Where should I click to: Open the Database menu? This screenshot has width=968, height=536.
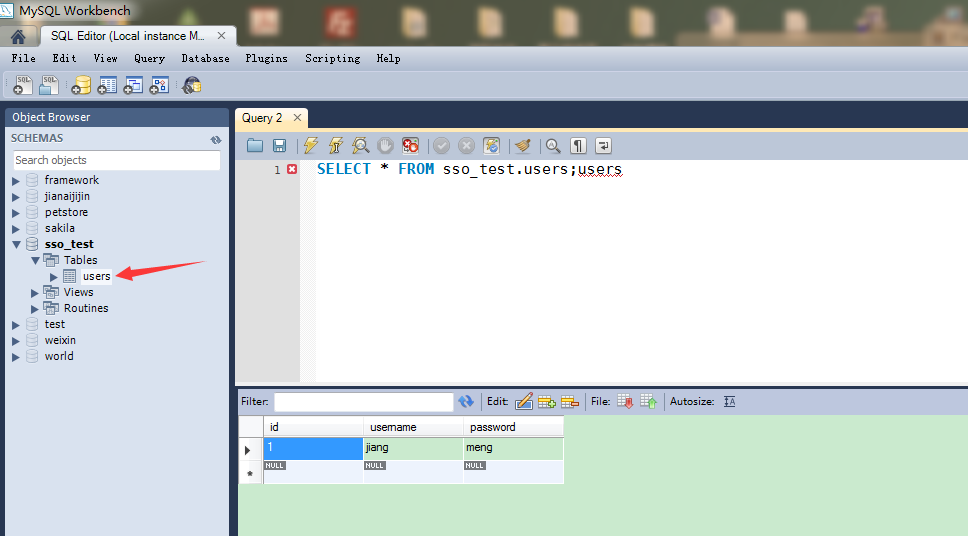(206, 59)
